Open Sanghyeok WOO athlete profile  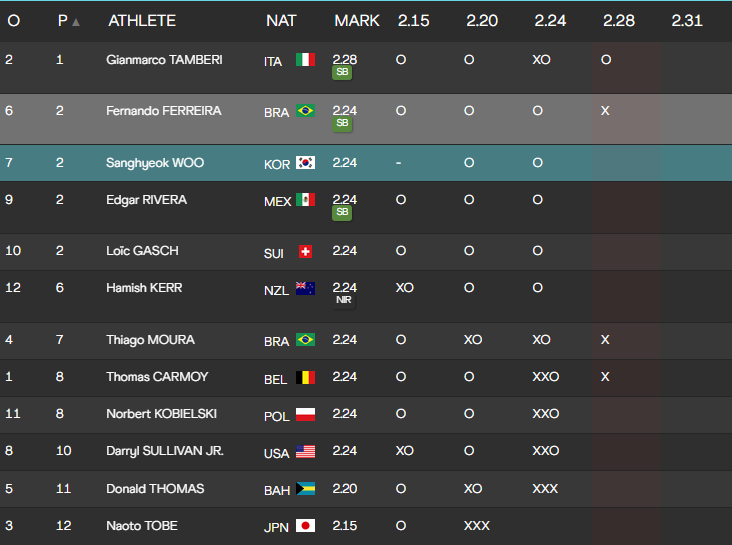pyautogui.click(x=155, y=162)
